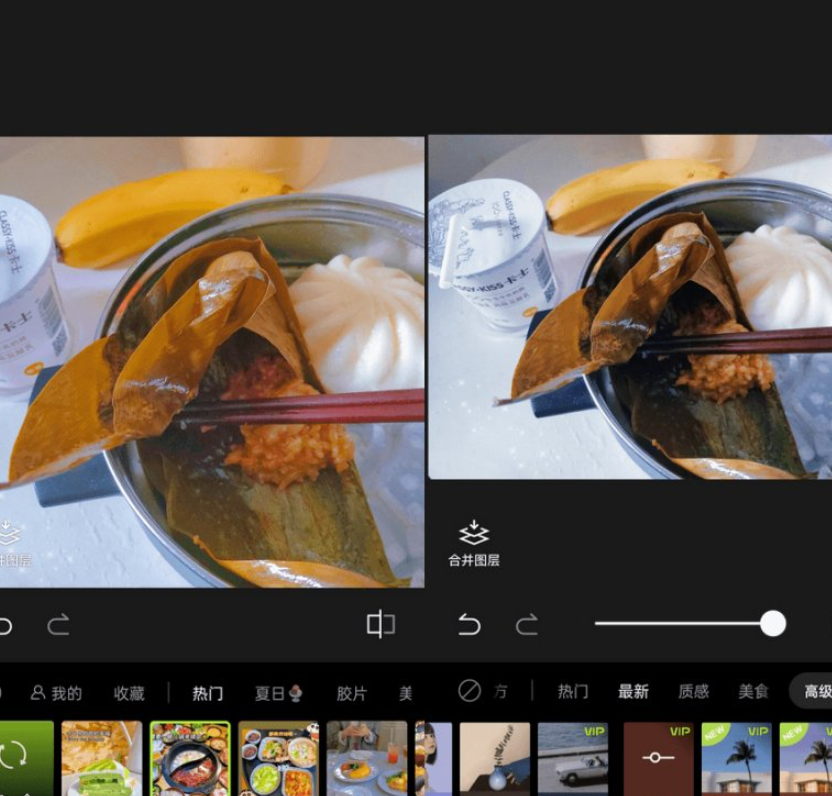
Task: Tap the redo arrow in the left editor
Action: tap(58, 625)
